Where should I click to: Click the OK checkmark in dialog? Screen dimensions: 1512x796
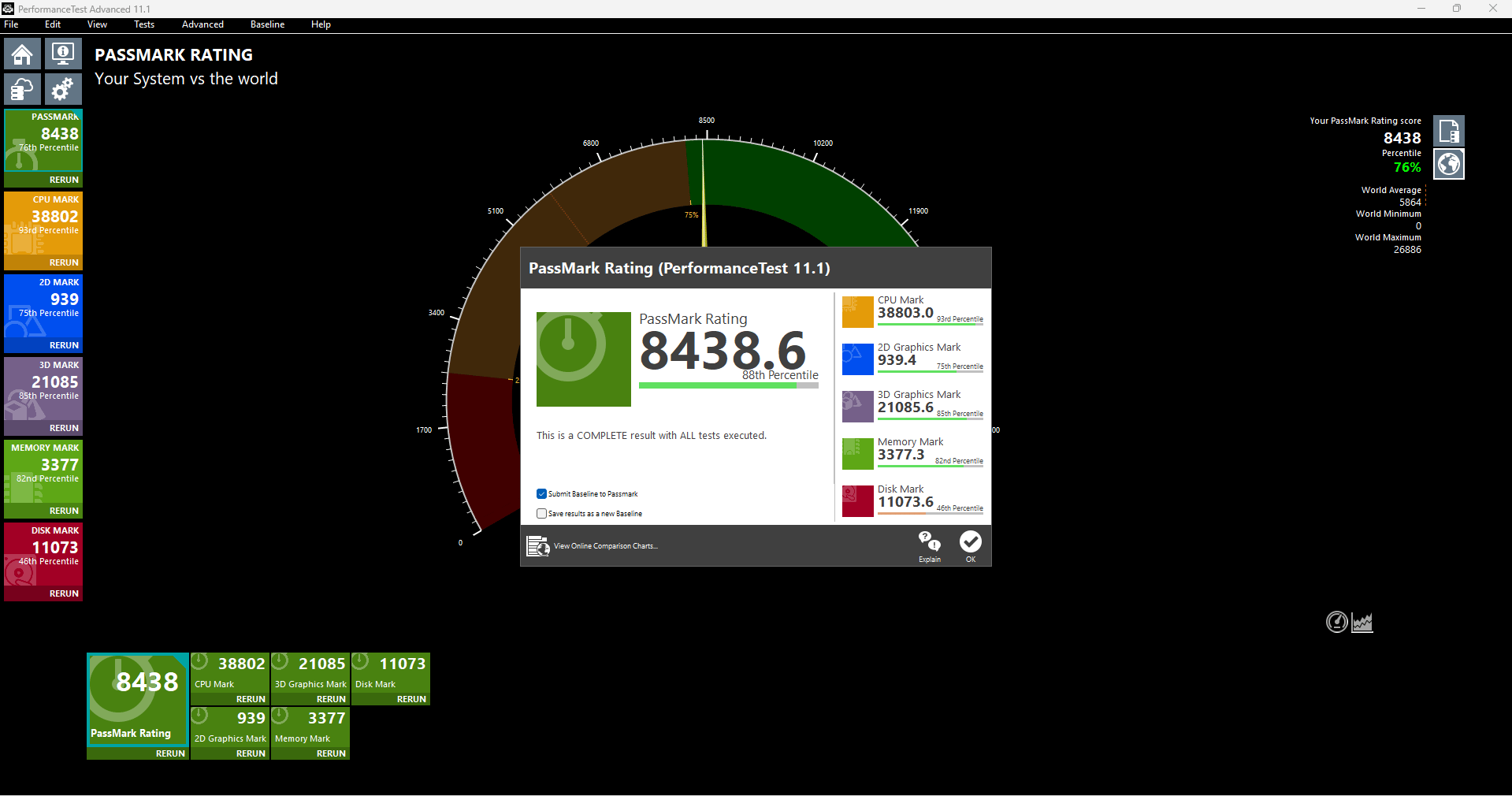coord(971,545)
